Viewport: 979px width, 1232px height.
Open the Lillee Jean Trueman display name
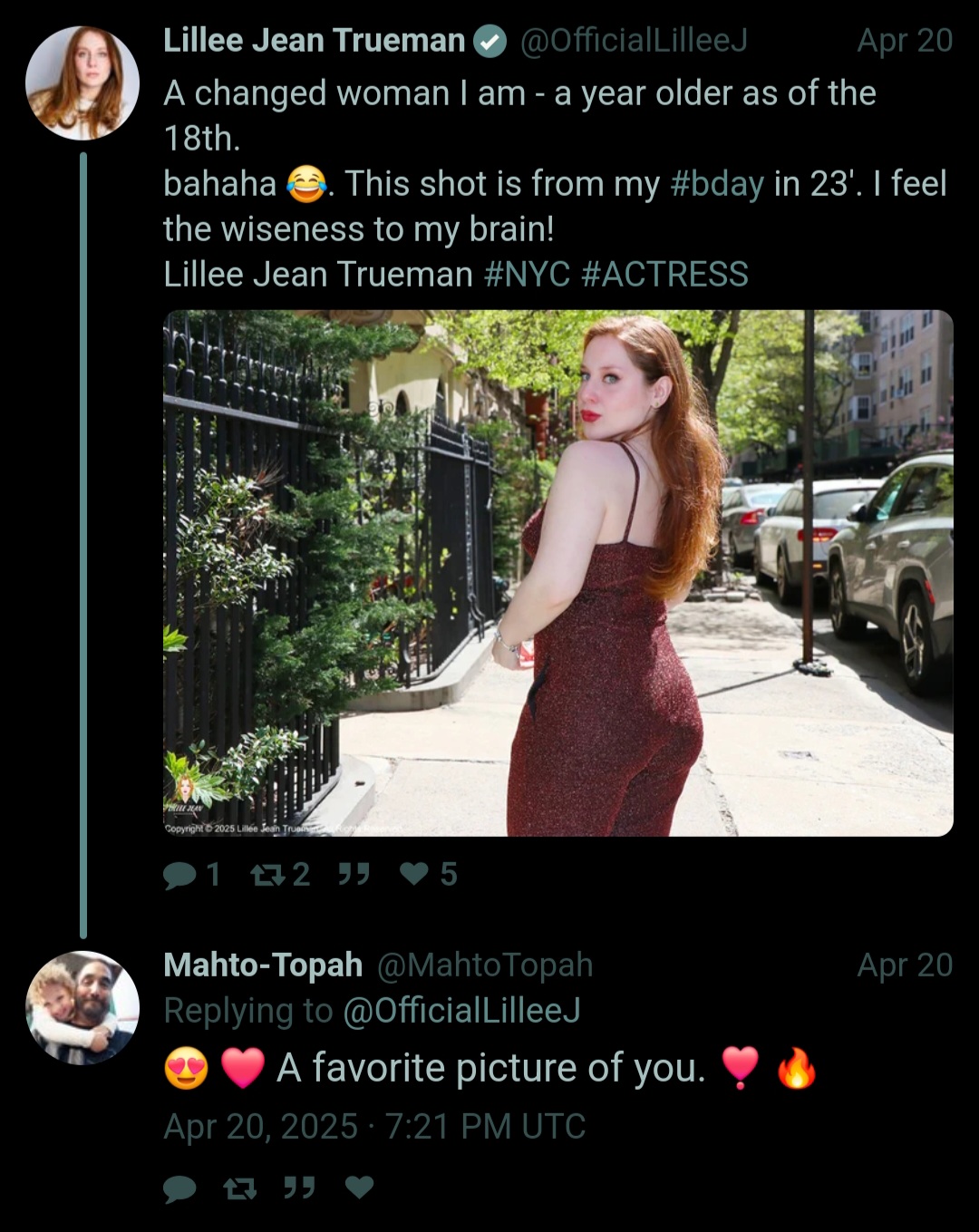coord(314,41)
